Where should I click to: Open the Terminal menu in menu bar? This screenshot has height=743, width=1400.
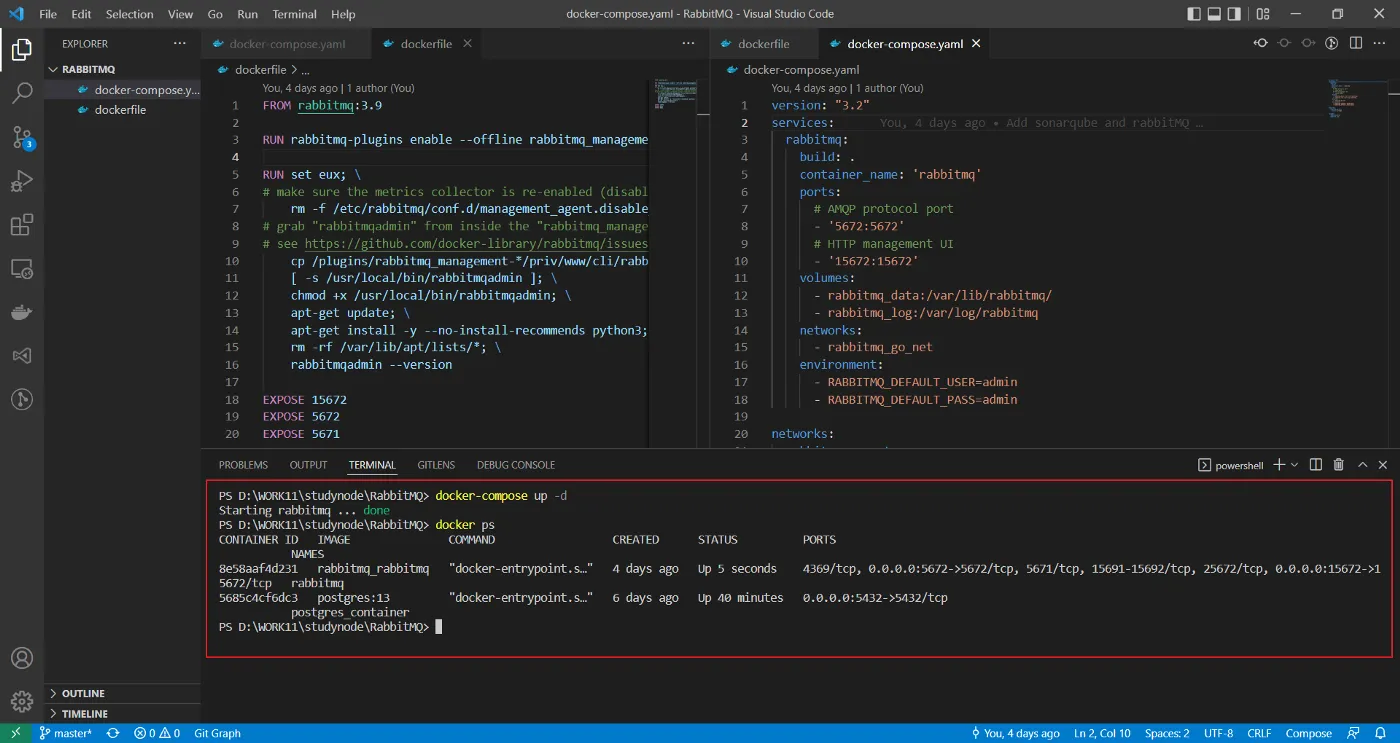tap(294, 14)
